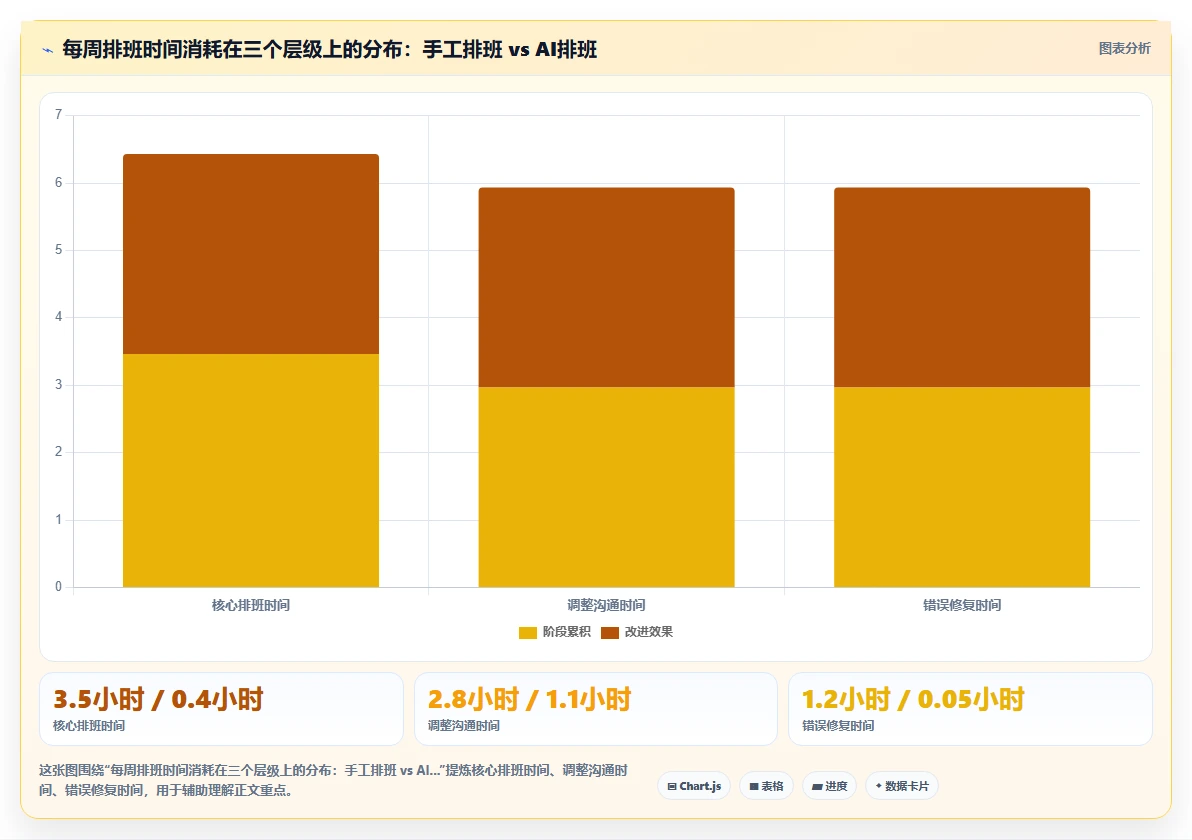The image size is (1192, 840).
Task: Click the 错误修复时间 axis label
Action: (962, 605)
